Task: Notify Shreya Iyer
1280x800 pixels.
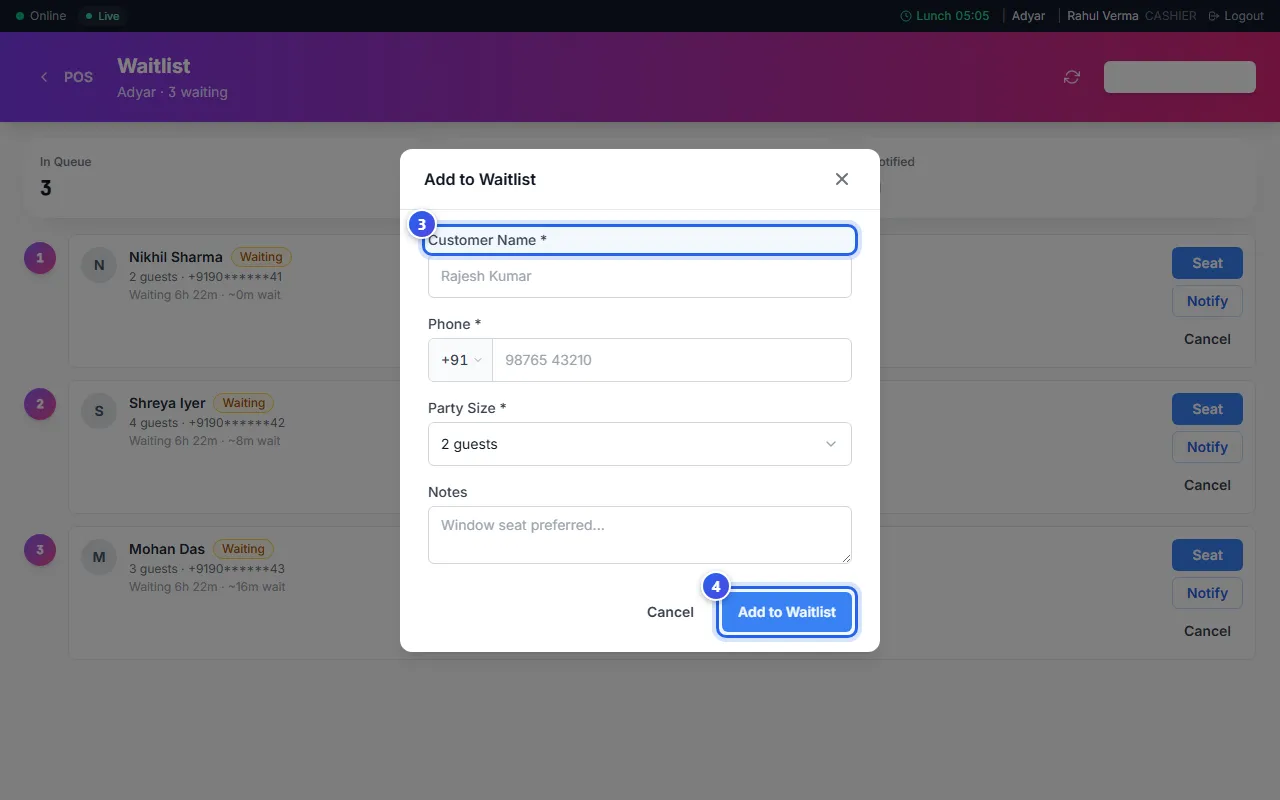Action: coord(1207,447)
